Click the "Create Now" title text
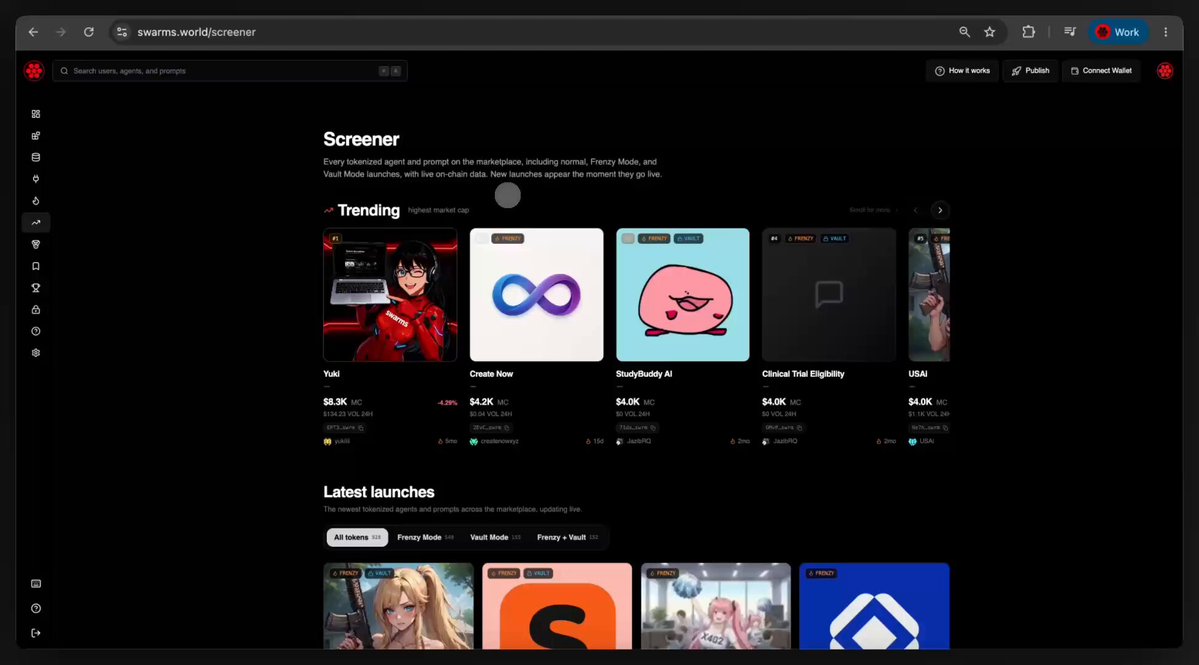Viewport: 1199px width, 665px height. [x=491, y=374]
